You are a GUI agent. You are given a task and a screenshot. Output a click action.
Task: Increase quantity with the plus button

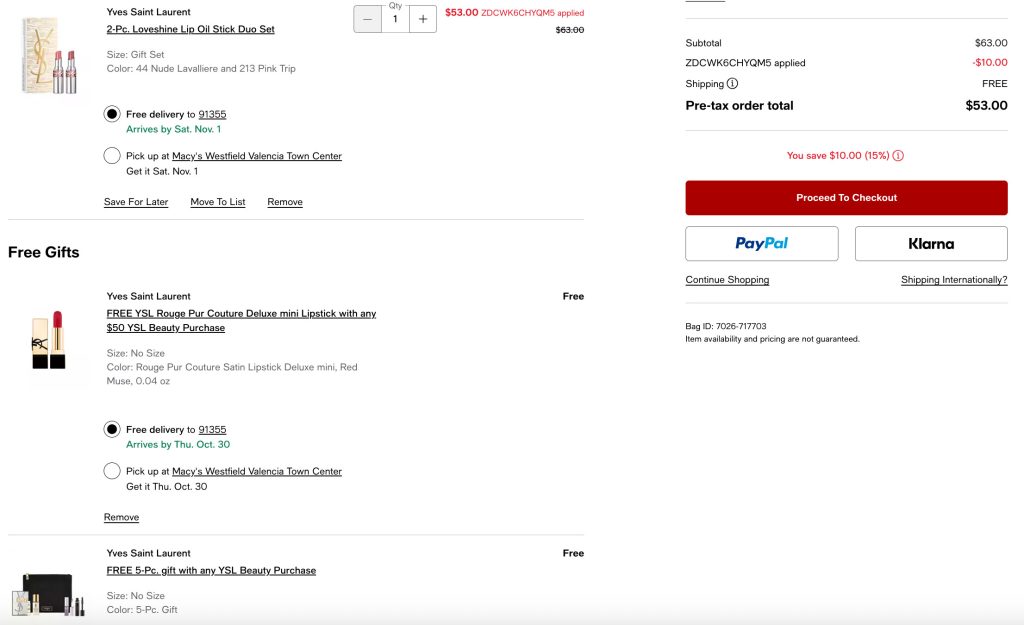[x=423, y=19]
